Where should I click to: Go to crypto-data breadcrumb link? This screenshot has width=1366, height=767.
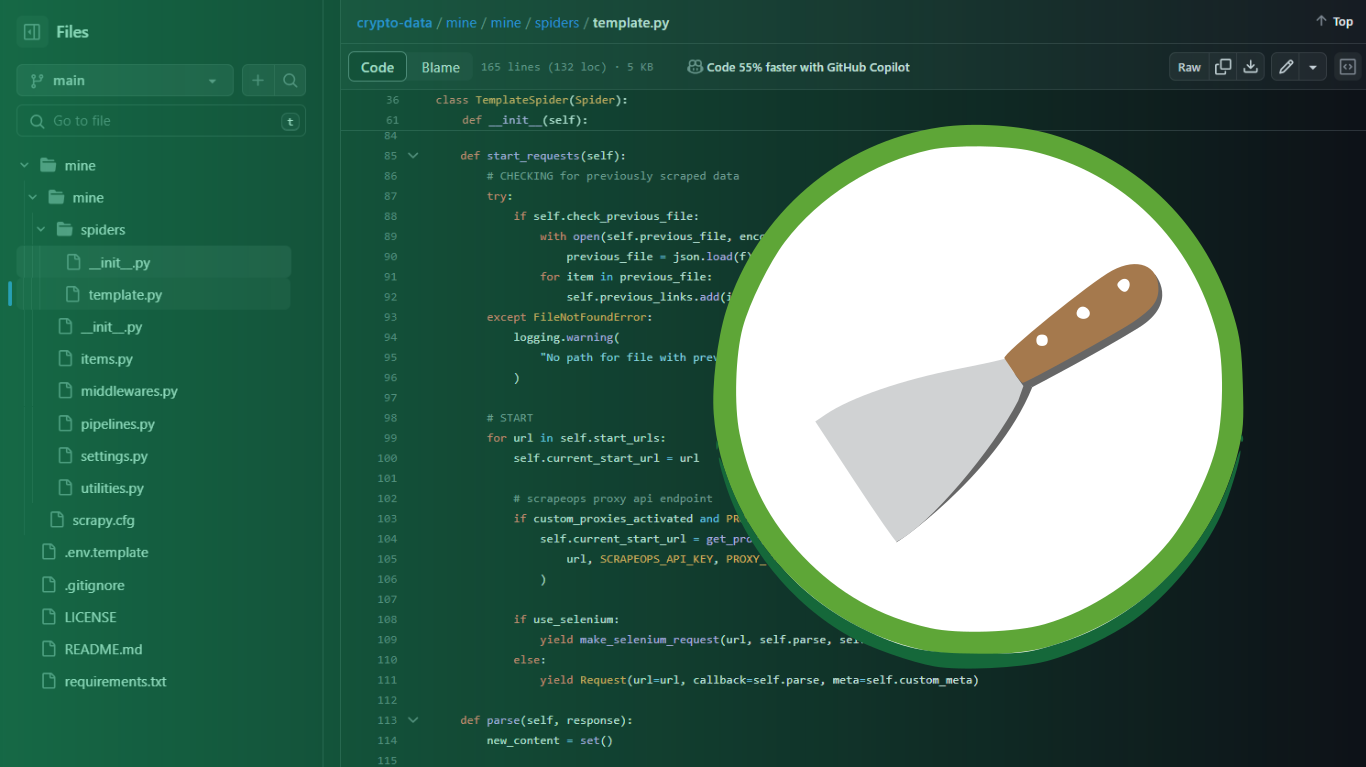click(x=394, y=22)
